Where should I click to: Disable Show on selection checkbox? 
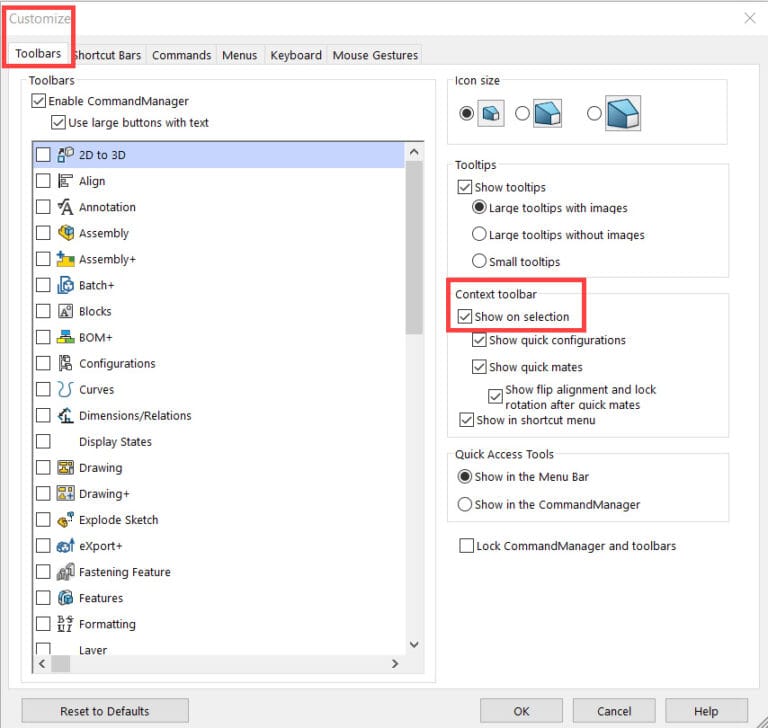464,317
